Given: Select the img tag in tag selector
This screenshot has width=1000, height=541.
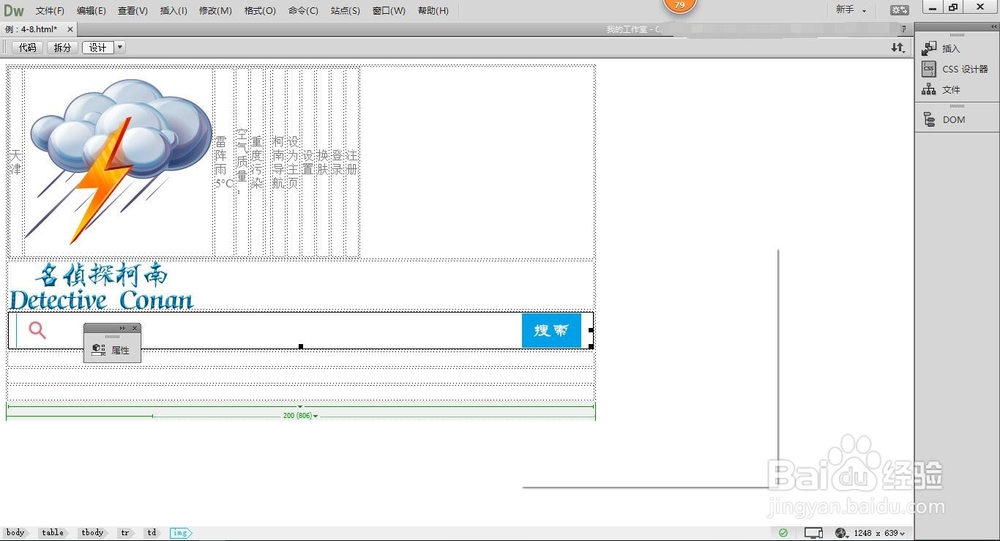Looking at the screenshot, I should (180, 533).
